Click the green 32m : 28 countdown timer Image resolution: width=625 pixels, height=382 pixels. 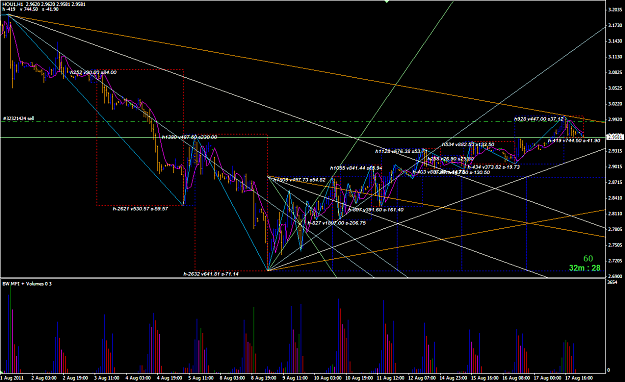pyautogui.click(x=584, y=268)
